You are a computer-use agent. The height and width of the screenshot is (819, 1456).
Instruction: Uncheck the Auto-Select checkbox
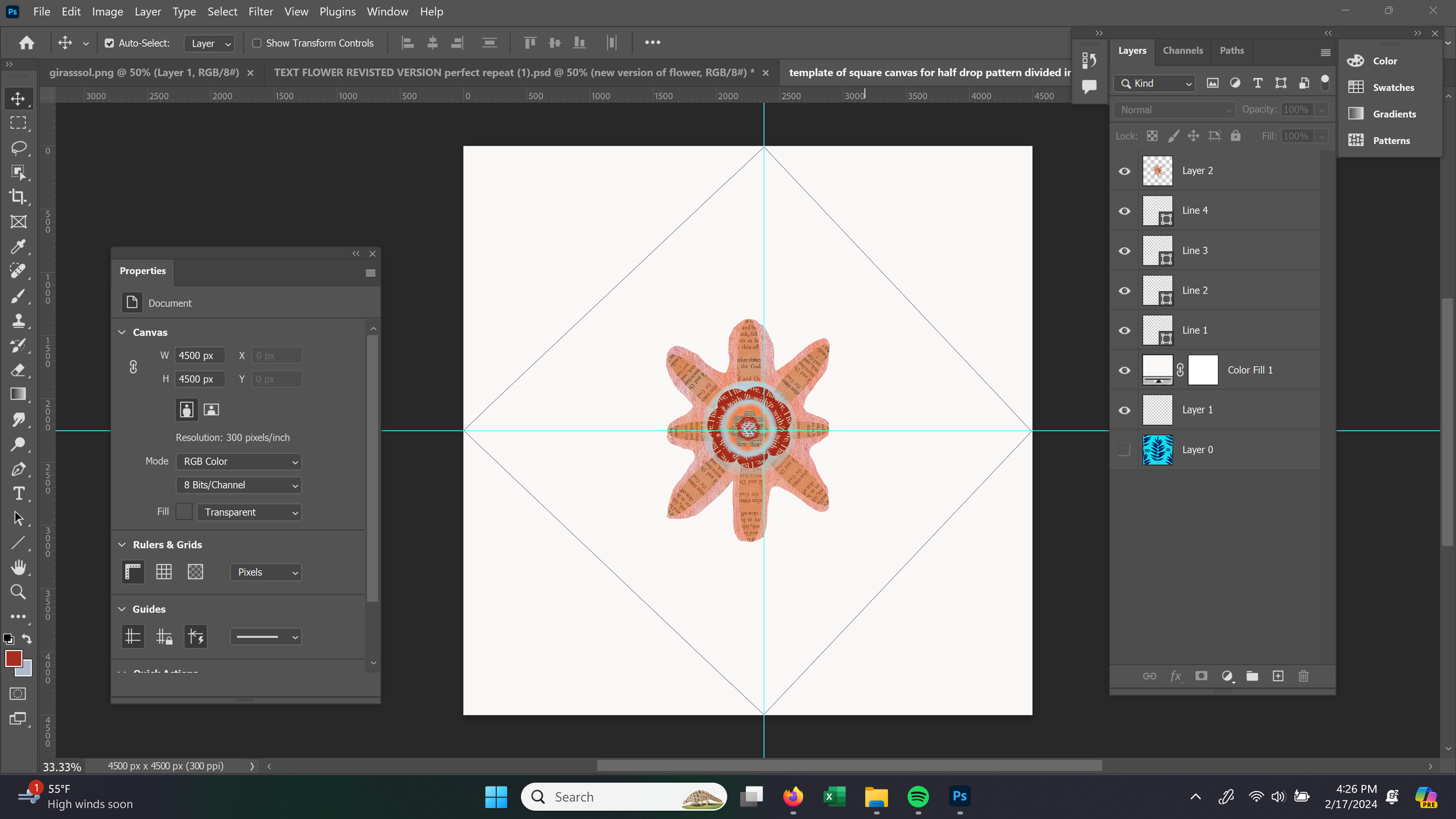pyautogui.click(x=109, y=43)
